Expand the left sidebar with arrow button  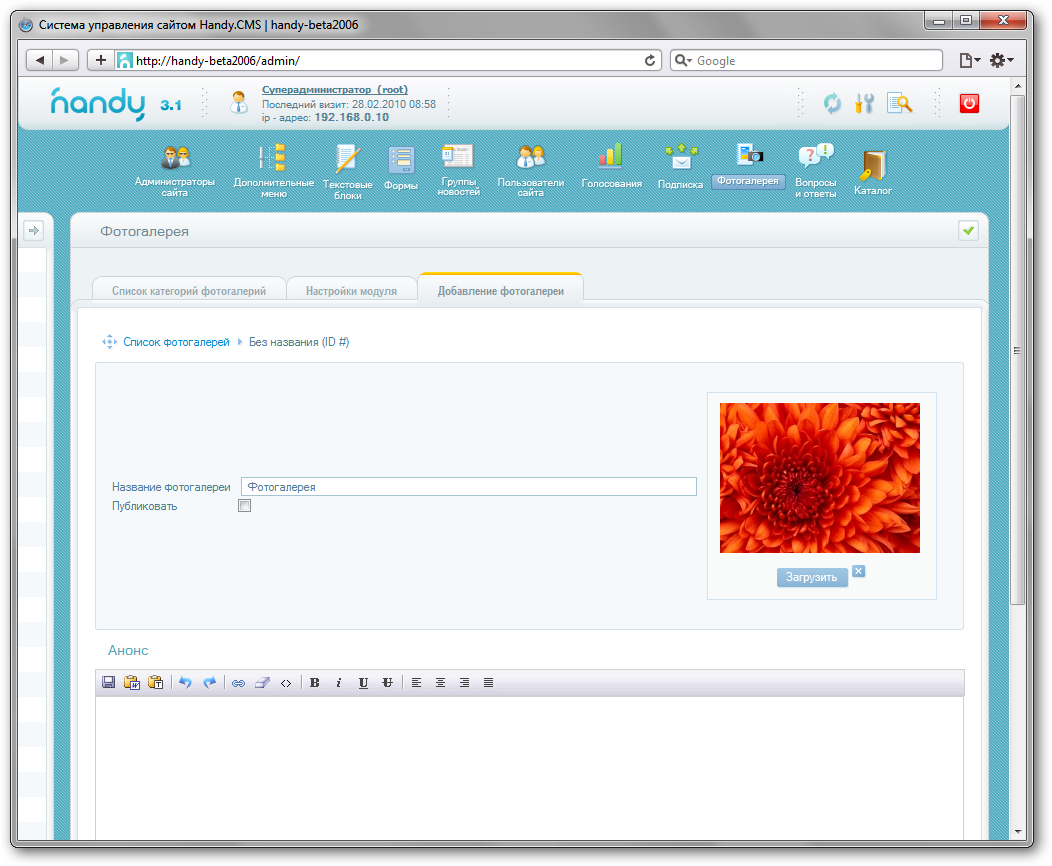(33, 231)
